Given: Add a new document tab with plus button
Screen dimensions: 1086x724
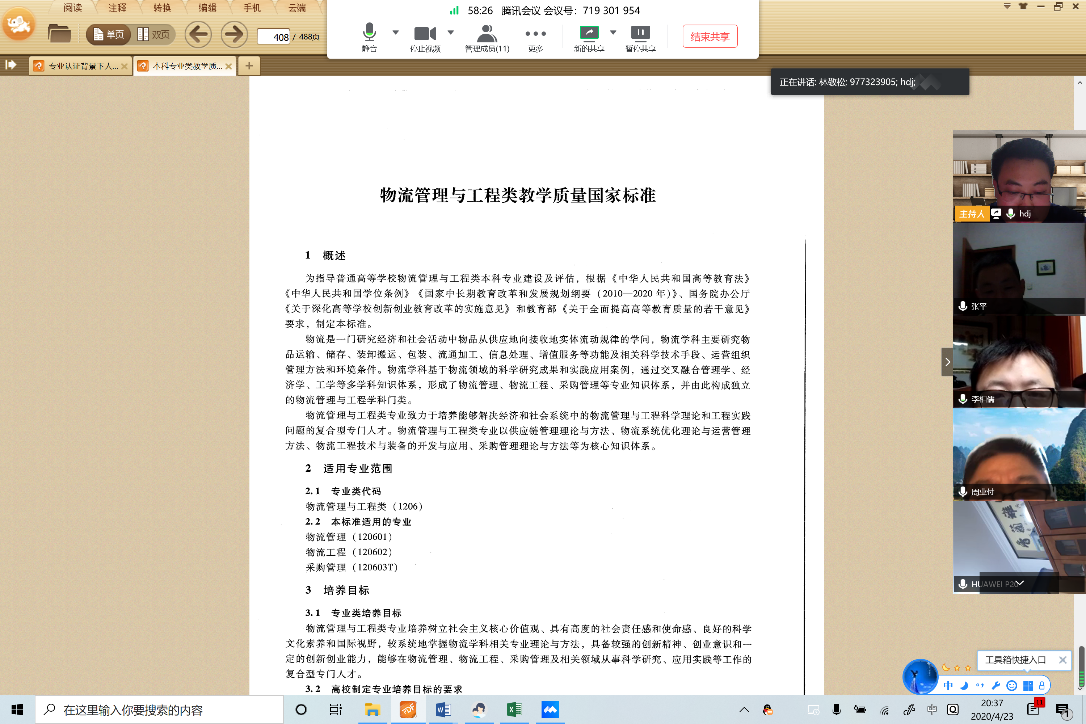Looking at the screenshot, I should tap(249, 66).
